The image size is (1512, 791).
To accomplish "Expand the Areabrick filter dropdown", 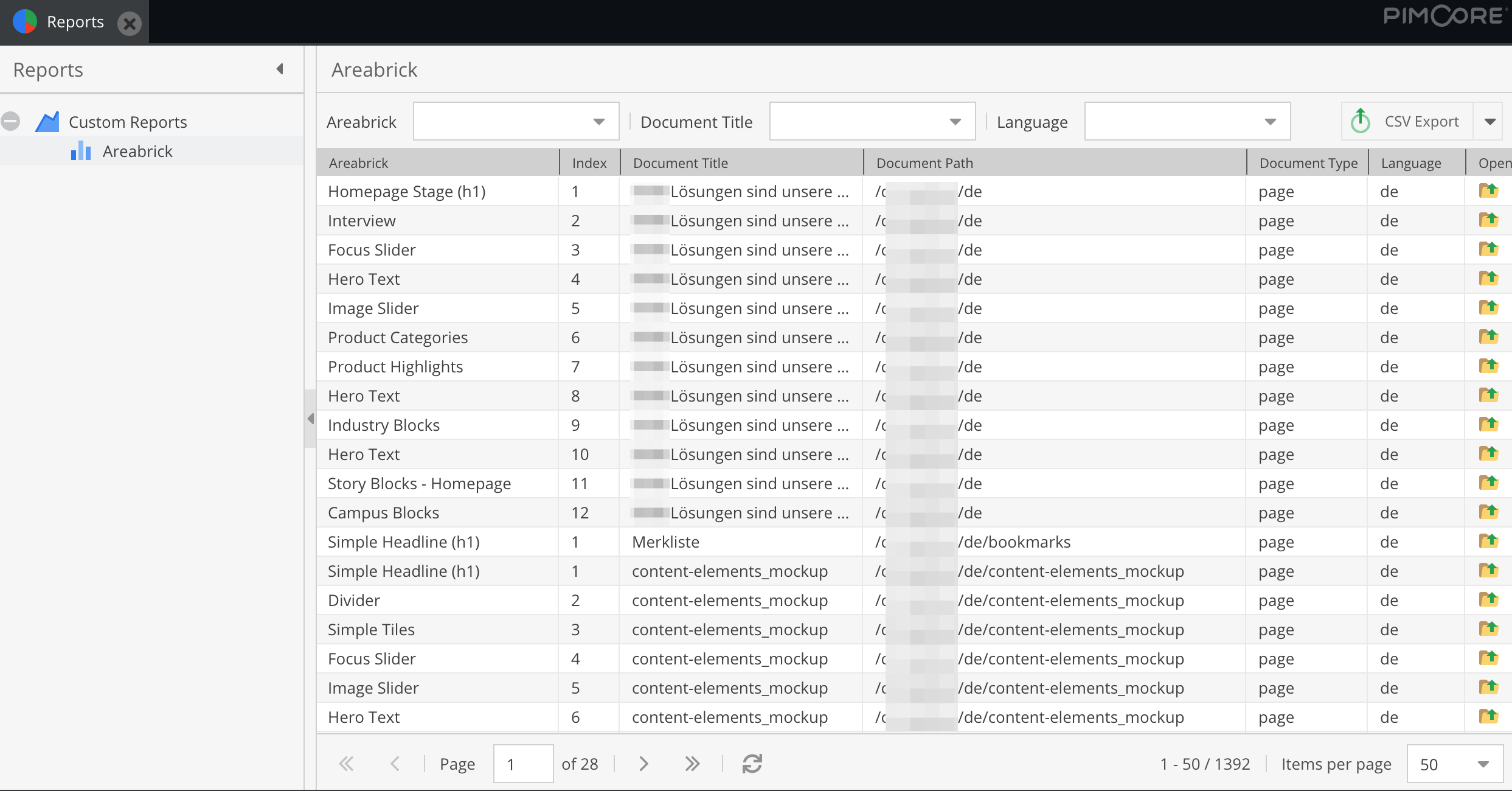I will [x=599, y=122].
